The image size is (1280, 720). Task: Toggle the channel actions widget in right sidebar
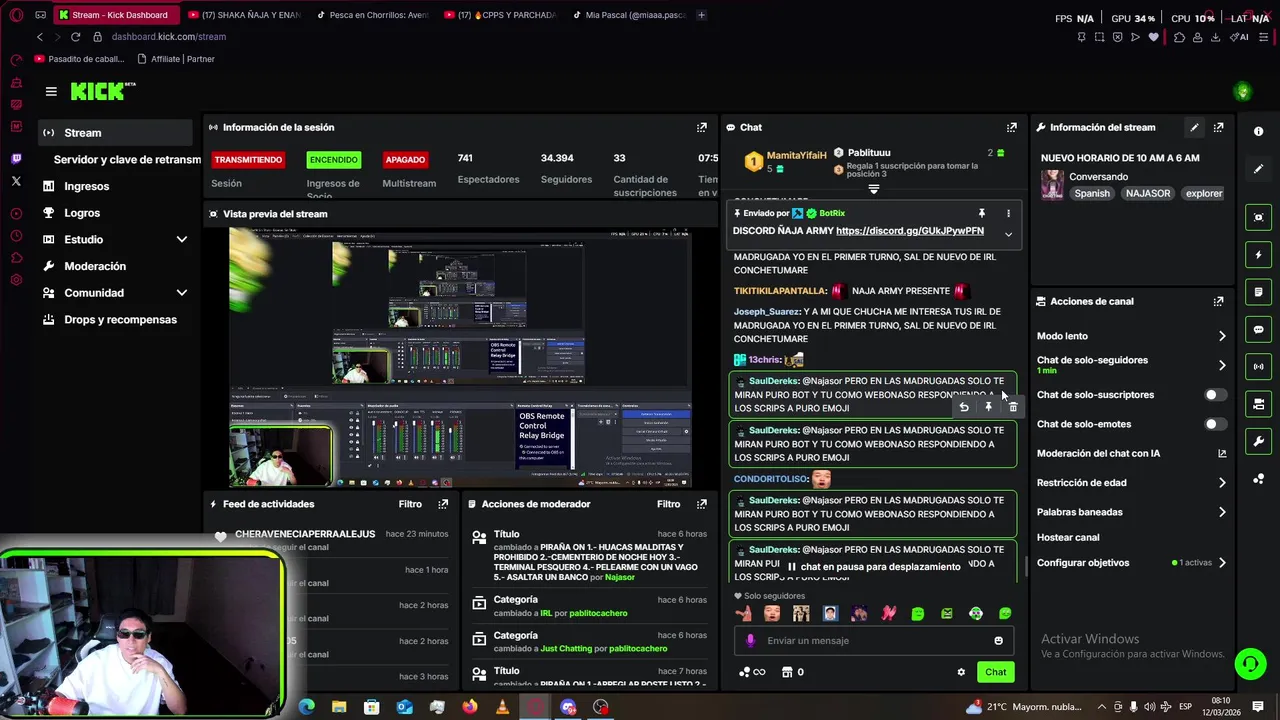(1258, 404)
